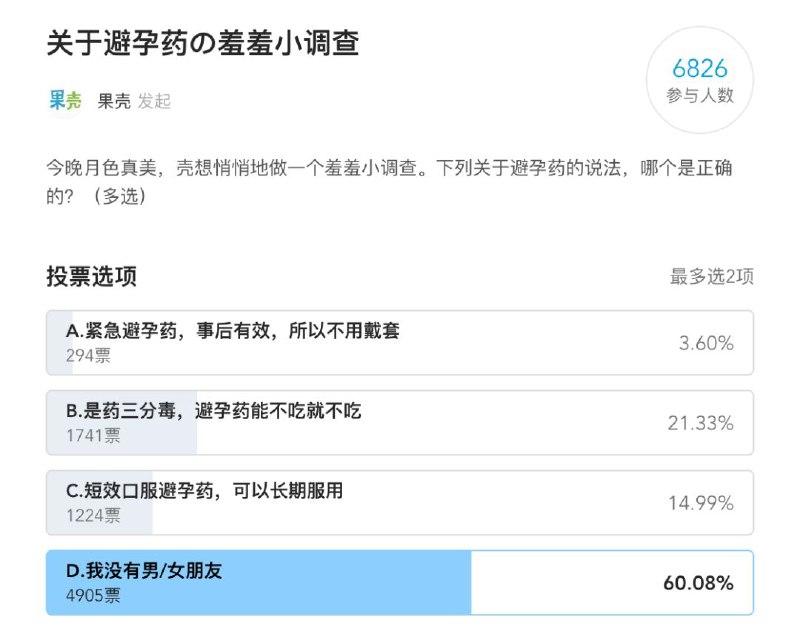Screen dimensions: 800x637
Task: Click the 6826 participant count circle
Action: pyautogui.click(x=699, y=80)
